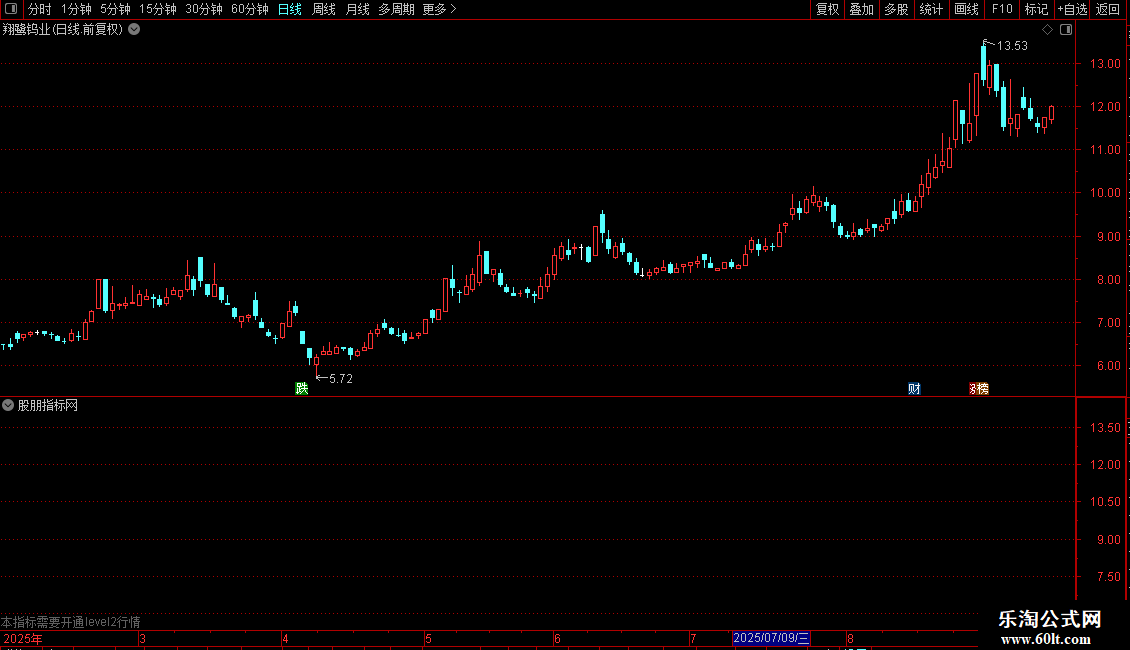This screenshot has height=650, width=1130.
Task: Open the 多股 multi-stock view
Action: pos(896,9)
